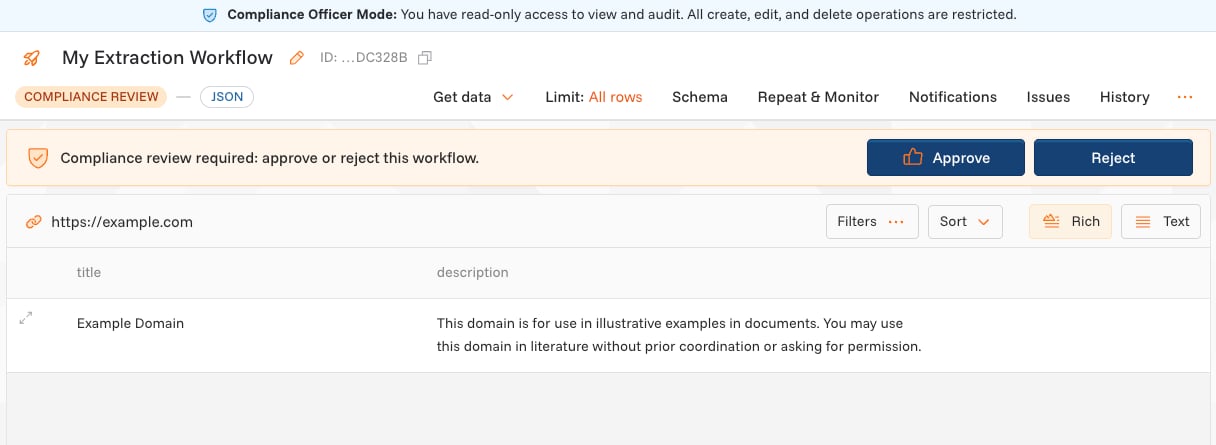The width and height of the screenshot is (1216, 445).
Task: Reject this workflow
Action: (x=1113, y=158)
